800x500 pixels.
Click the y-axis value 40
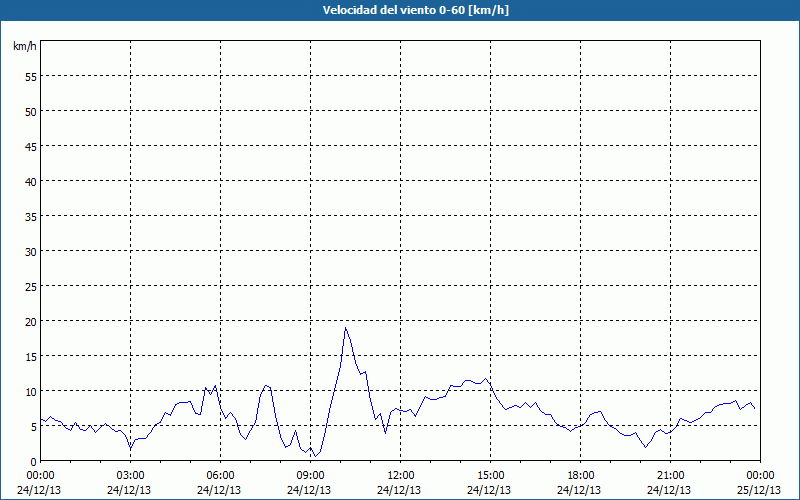(x=31, y=181)
